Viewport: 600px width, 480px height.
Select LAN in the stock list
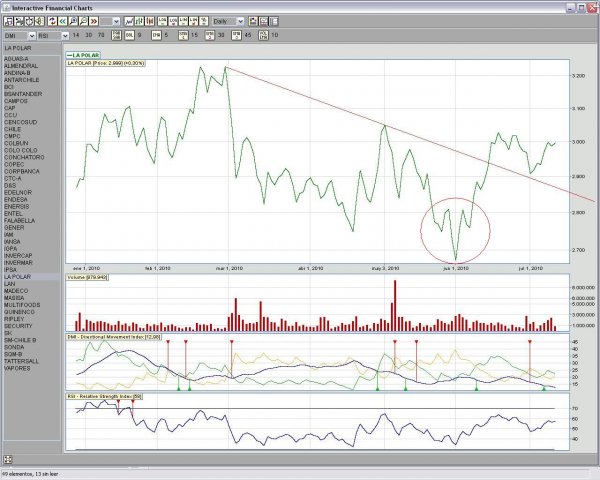coord(10,284)
